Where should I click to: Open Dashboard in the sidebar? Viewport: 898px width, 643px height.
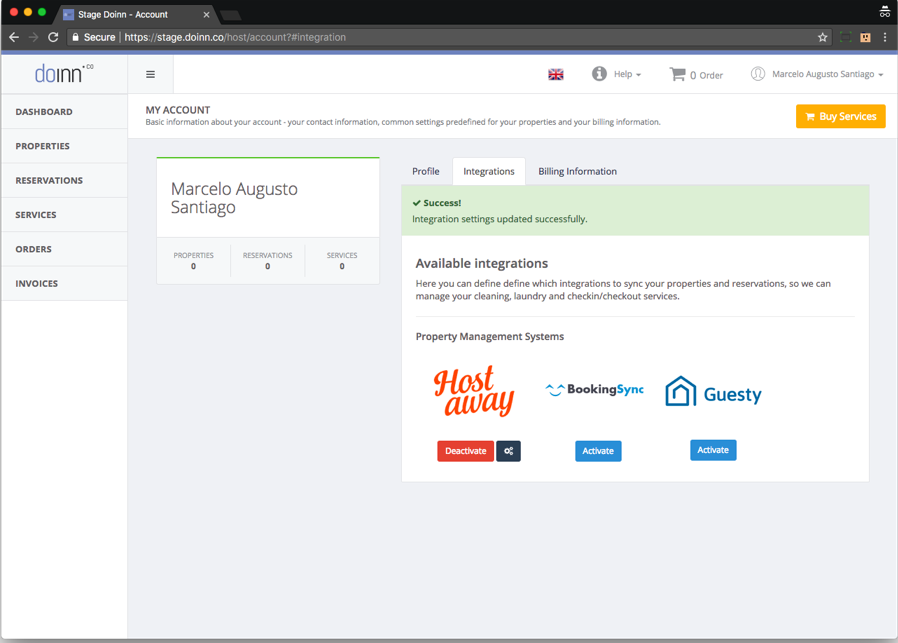(64, 112)
